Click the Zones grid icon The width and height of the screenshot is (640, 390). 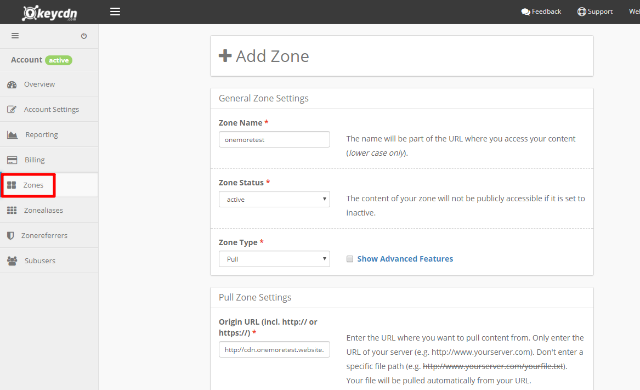(x=11, y=185)
